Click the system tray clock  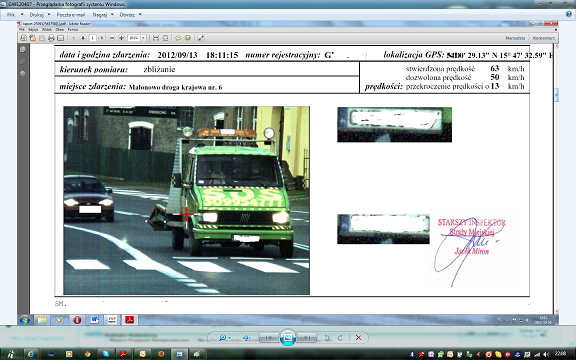560,354
